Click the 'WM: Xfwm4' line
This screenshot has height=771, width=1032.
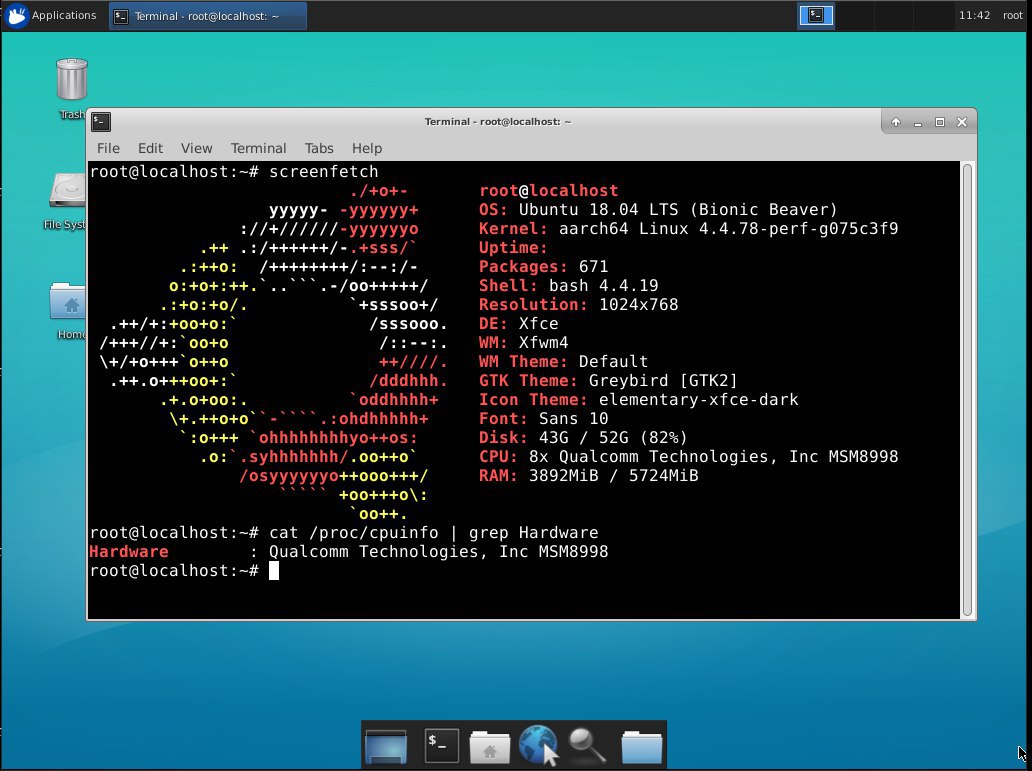tap(524, 342)
